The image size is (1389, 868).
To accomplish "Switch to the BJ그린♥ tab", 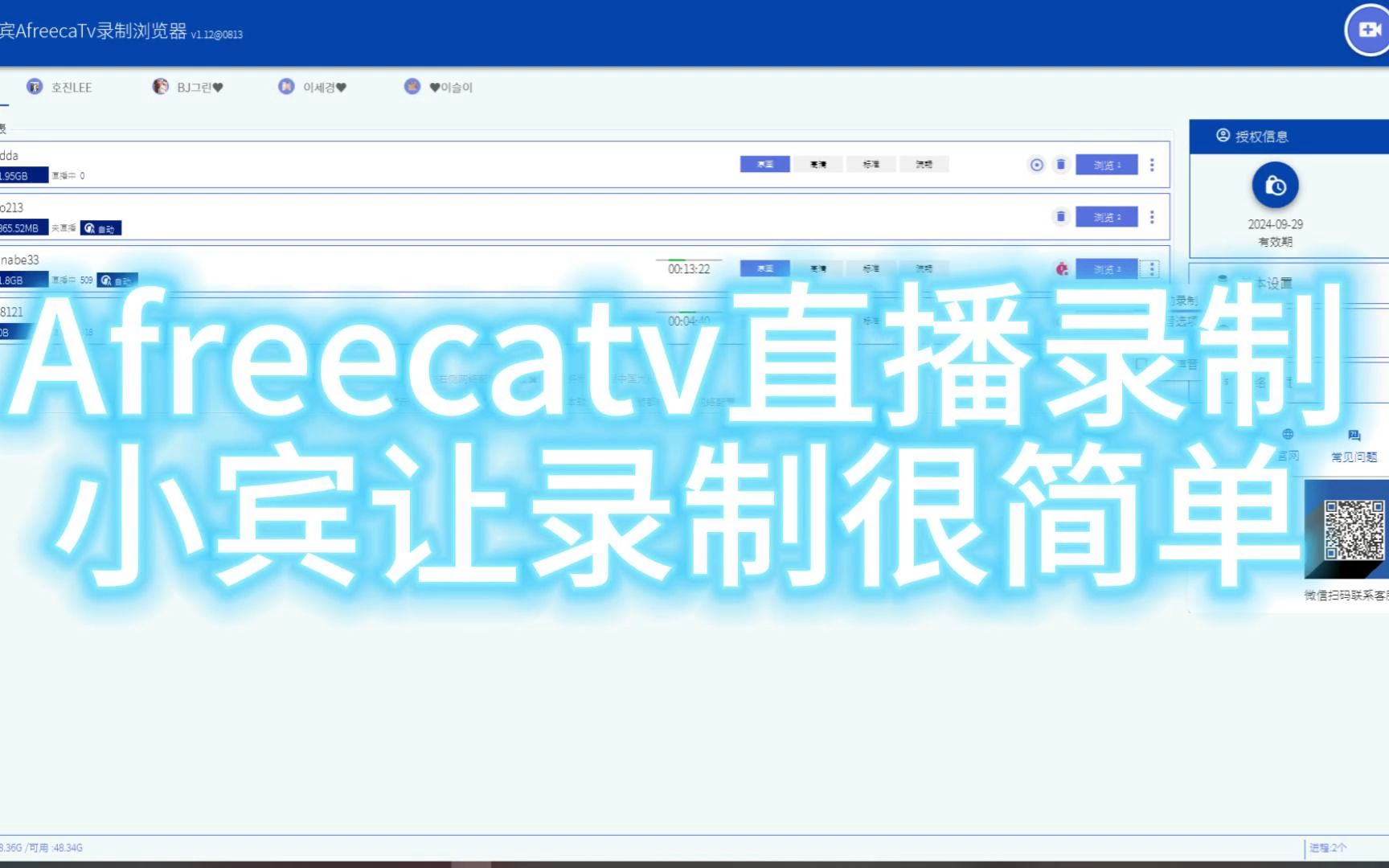I will [x=188, y=87].
